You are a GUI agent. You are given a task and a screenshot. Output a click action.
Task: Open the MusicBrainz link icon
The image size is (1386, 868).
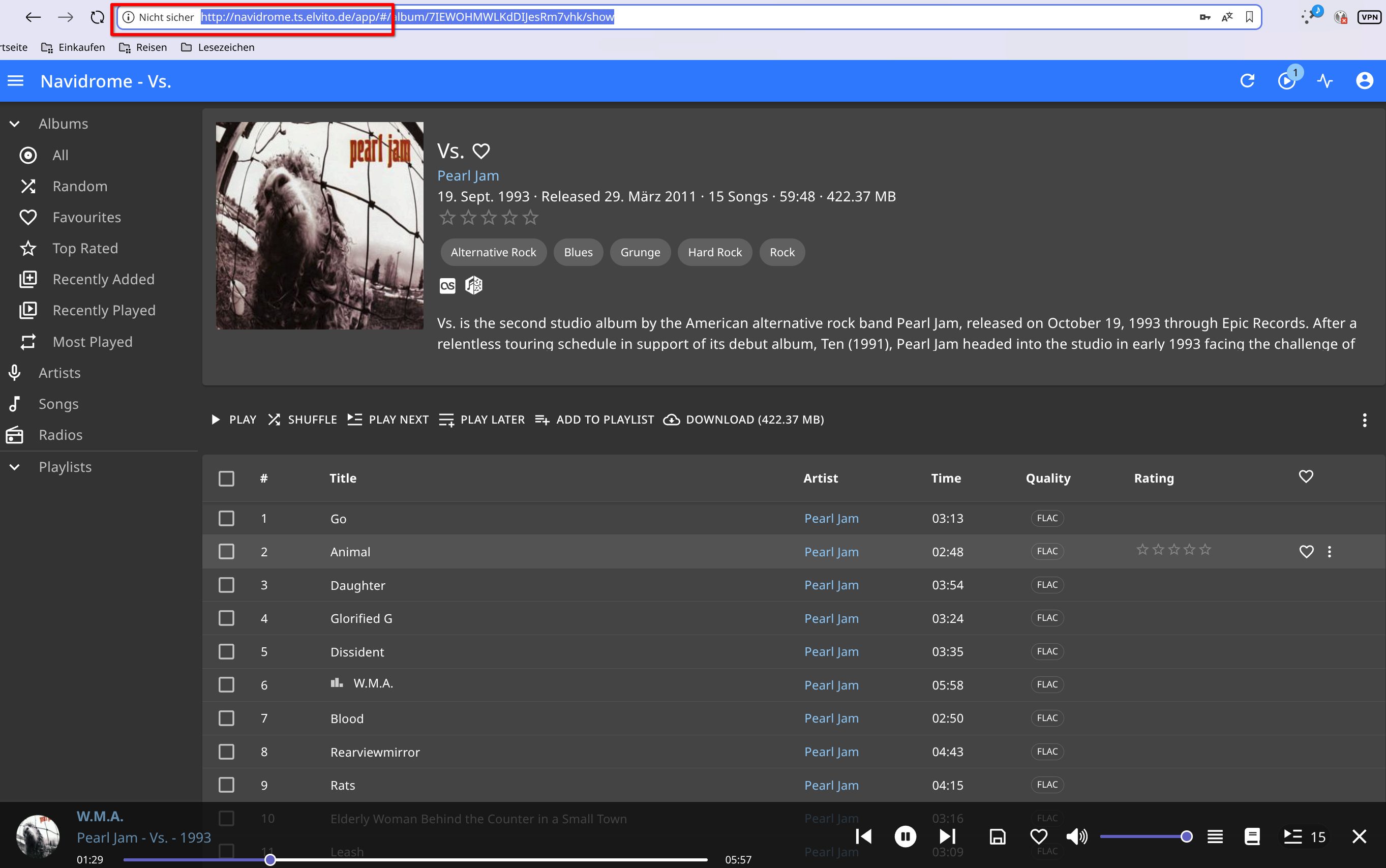pyautogui.click(x=473, y=285)
